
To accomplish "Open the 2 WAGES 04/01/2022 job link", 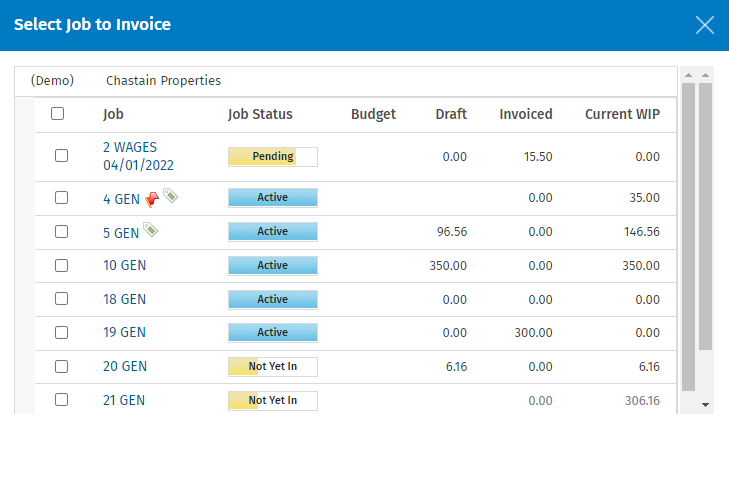I will click(x=137, y=156).
